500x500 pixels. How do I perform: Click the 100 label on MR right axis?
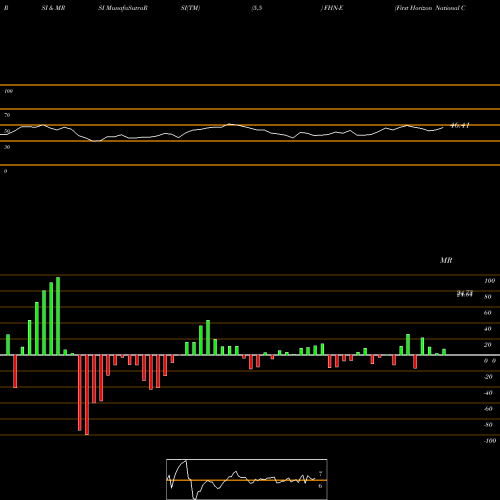489,281
